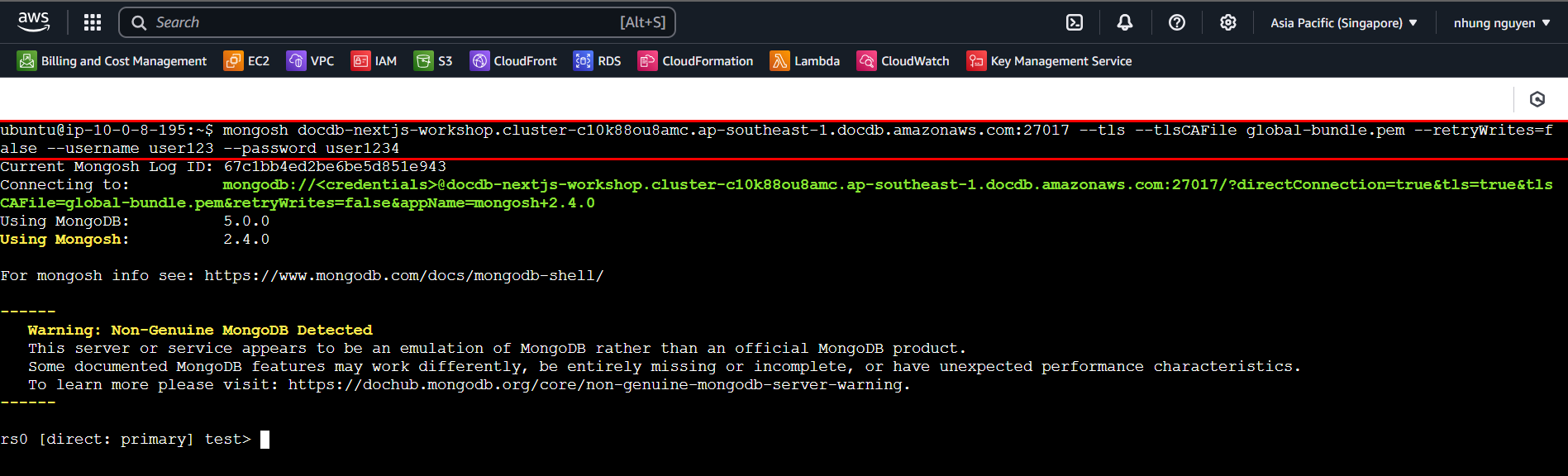Viewport: 1568px width, 476px height.
Task: Click the EC2 service icon
Action: click(233, 61)
